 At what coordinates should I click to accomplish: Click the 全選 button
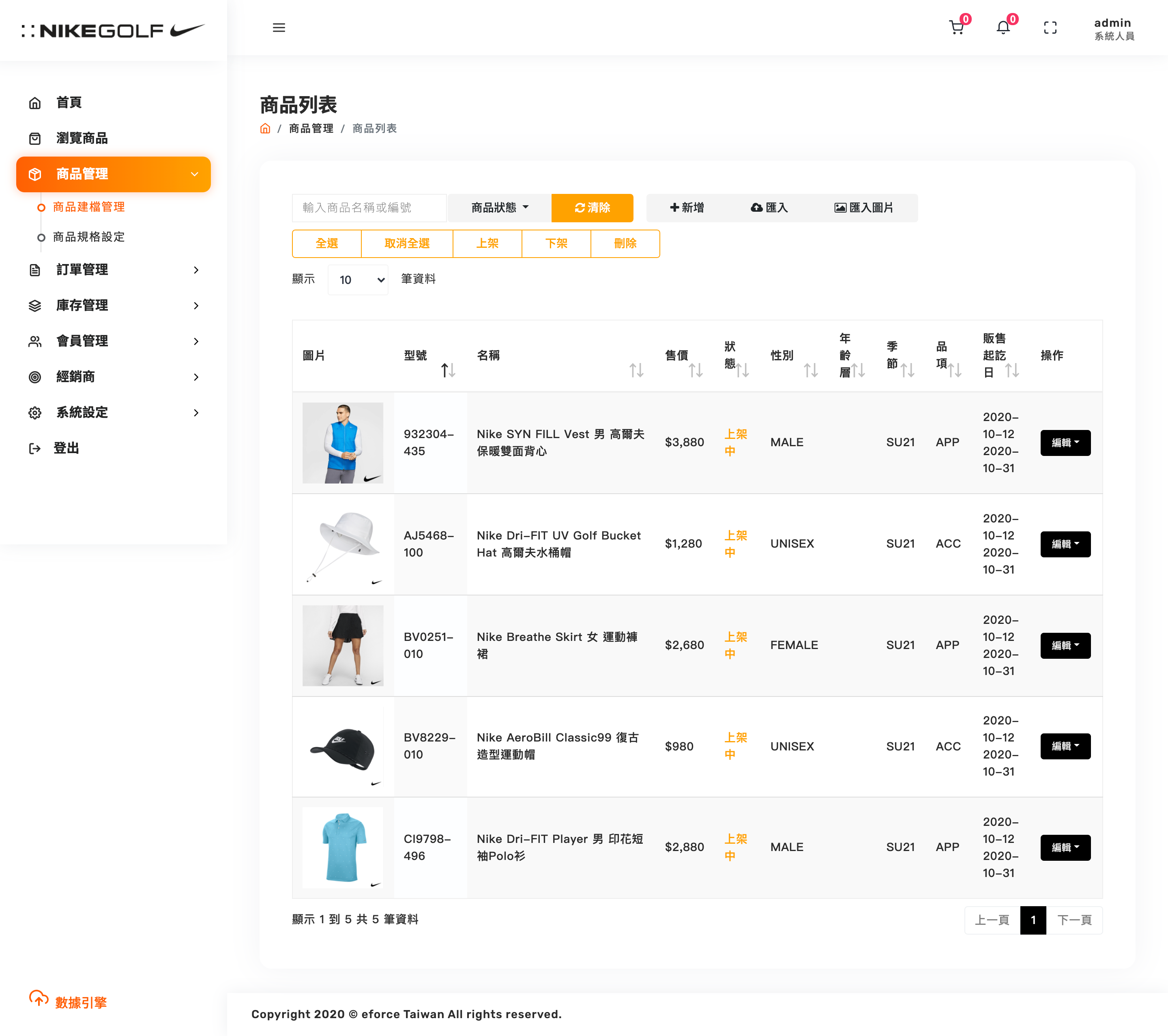pos(327,243)
